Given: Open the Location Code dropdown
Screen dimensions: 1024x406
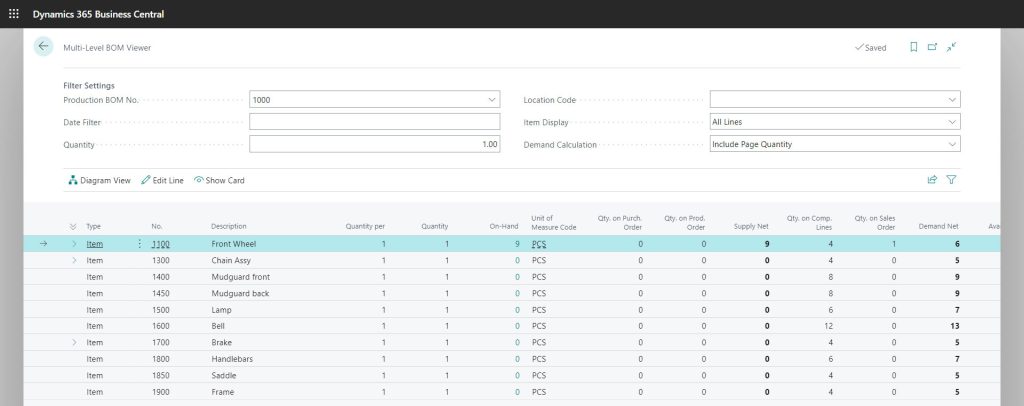Looking at the screenshot, I should click(x=951, y=100).
